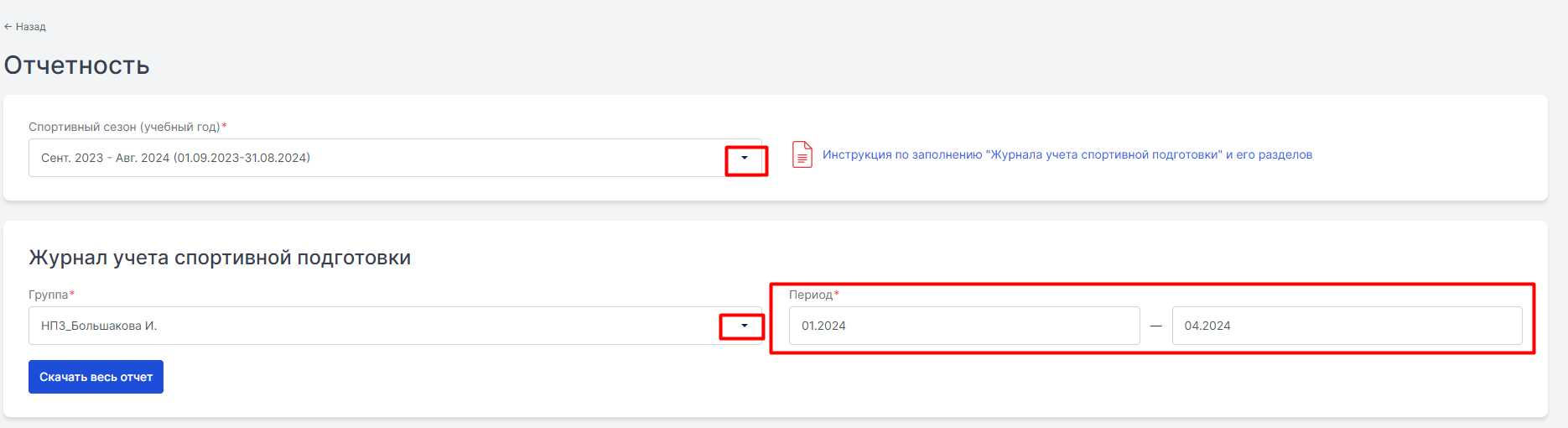This screenshot has height=428, width=1568.
Task: Go back via the Назад link
Action: click(30, 27)
